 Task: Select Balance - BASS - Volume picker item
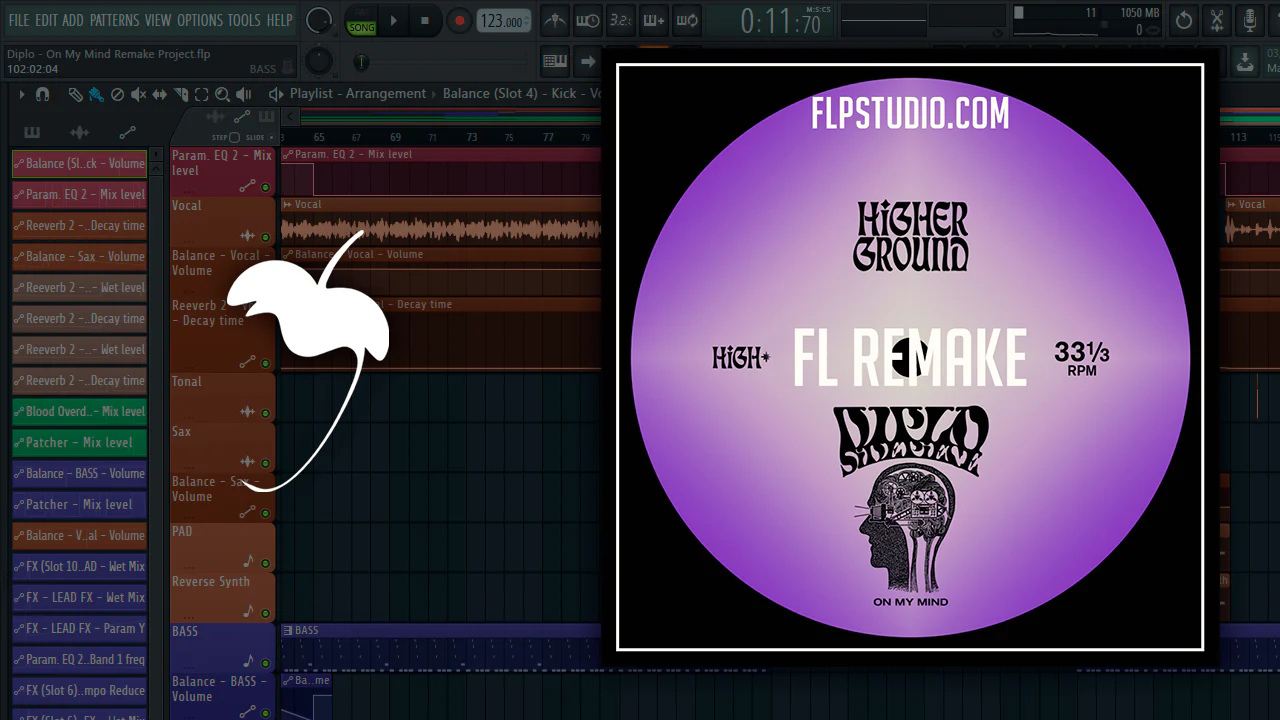point(79,473)
